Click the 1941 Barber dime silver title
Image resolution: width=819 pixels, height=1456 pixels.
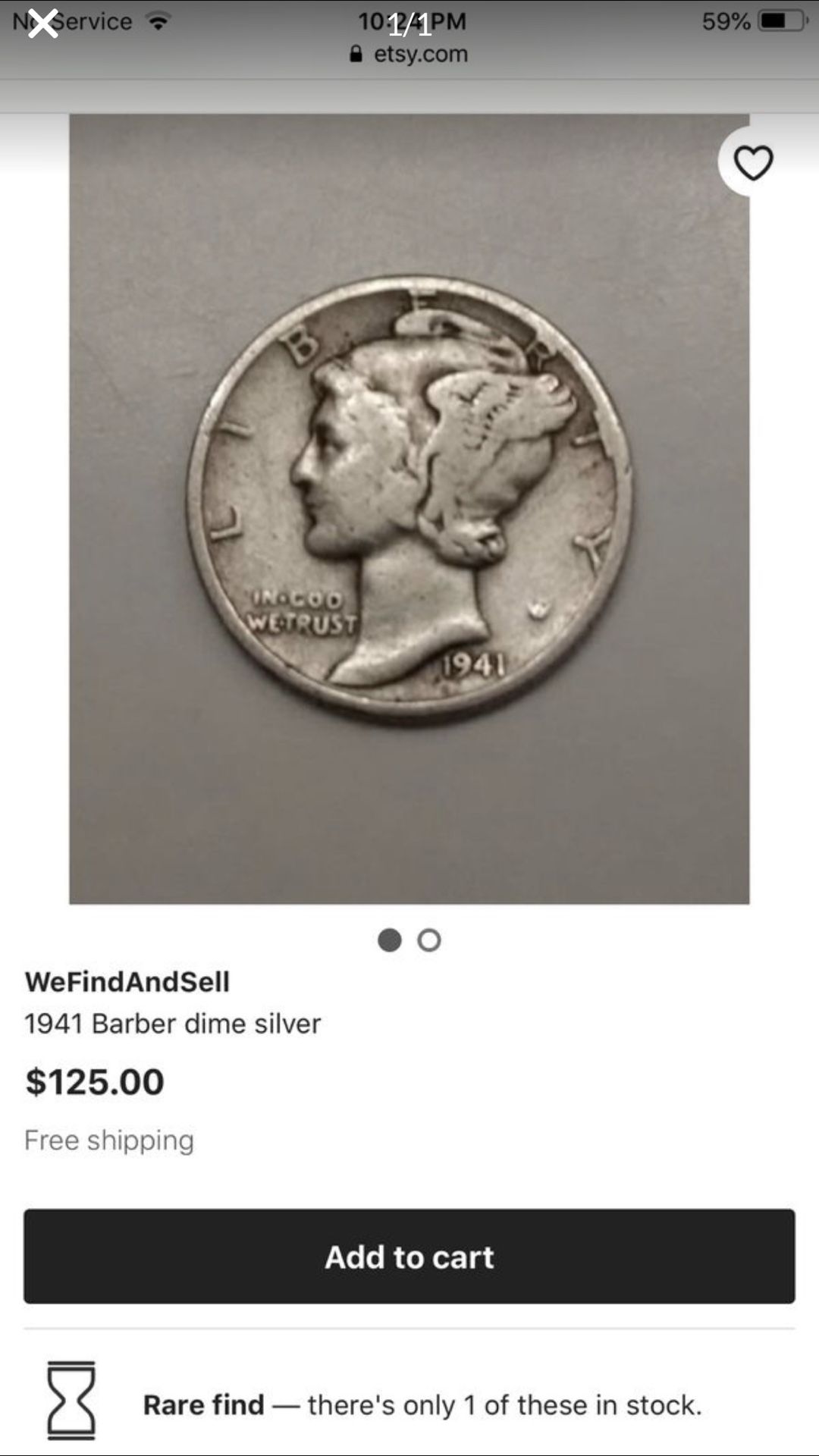pyautogui.click(x=173, y=1024)
